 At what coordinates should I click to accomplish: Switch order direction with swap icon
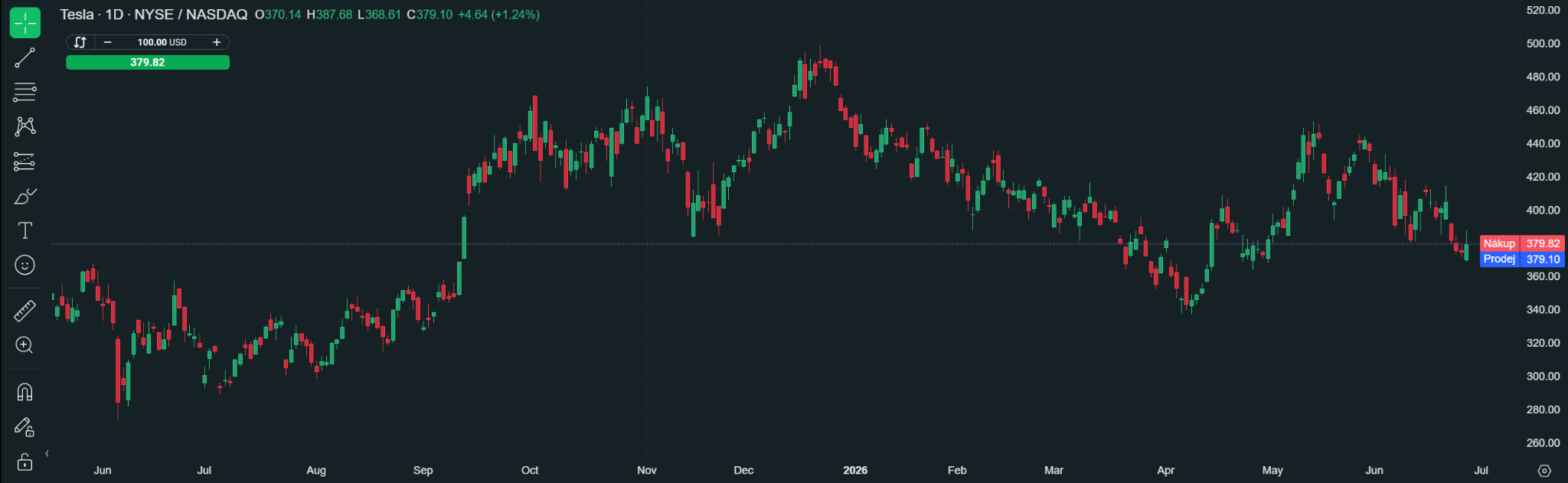coord(80,42)
